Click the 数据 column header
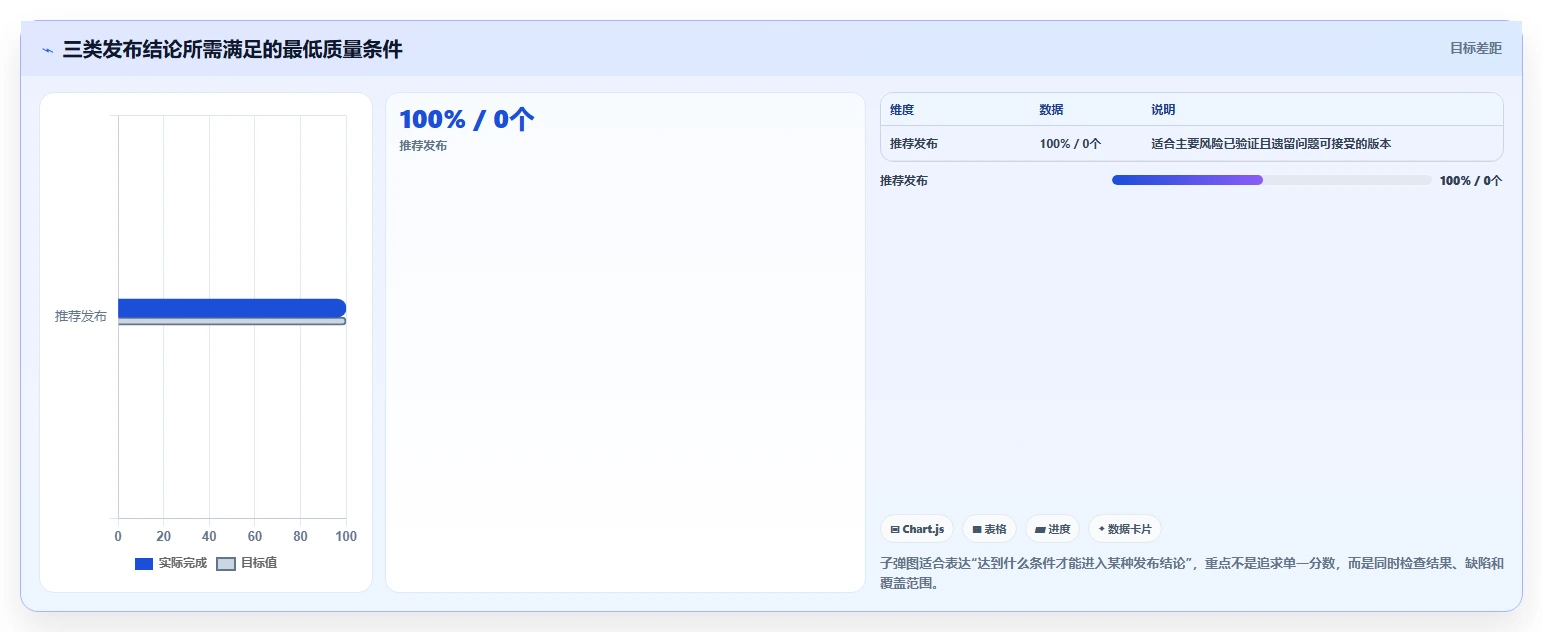1543x632 pixels. click(x=1051, y=110)
